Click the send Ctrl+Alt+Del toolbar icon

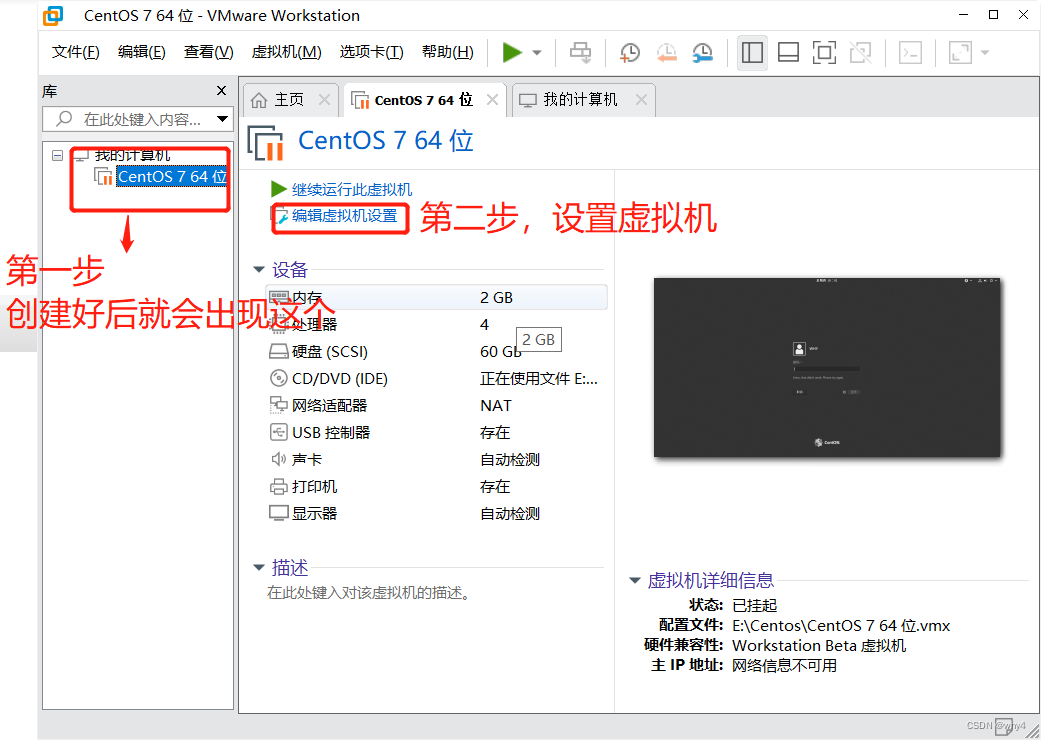coord(580,52)
